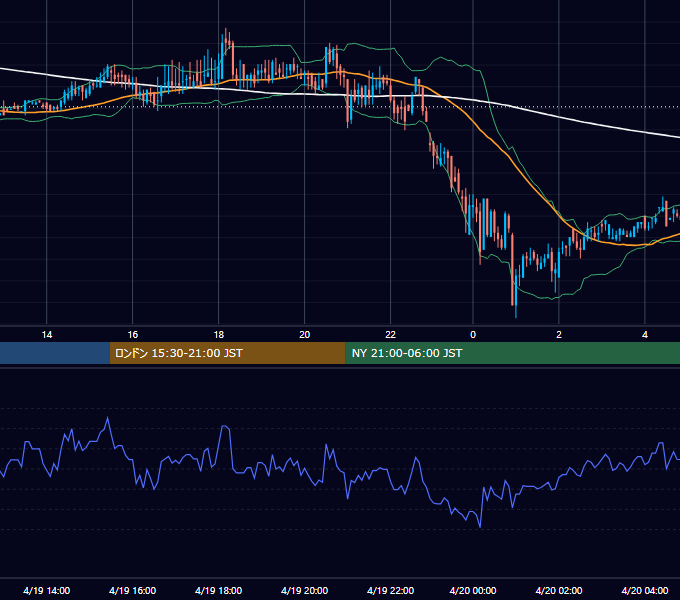Image resolution: width=680 pixels, height=600 pixels.
Task: Click the blue session bar before ロンドン
Action: (55, 353)
